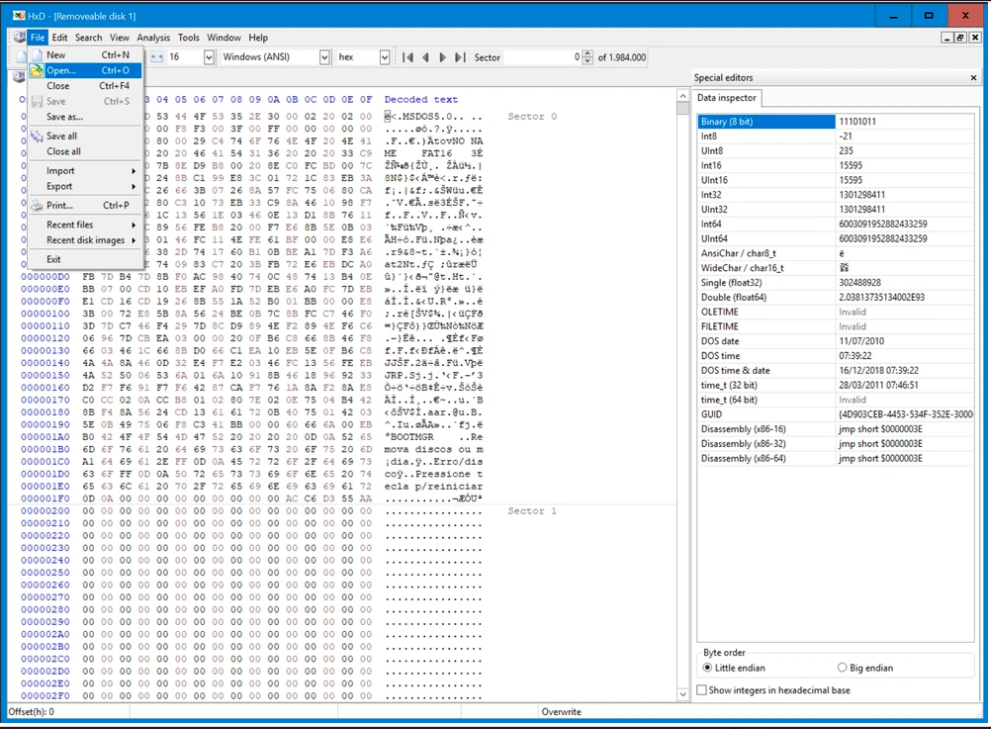Image resolution: width=991 pixels, height=729 pixels.
Task: Open the Windows (ANSI) encoding dropdown
Action: click(324, 58)
